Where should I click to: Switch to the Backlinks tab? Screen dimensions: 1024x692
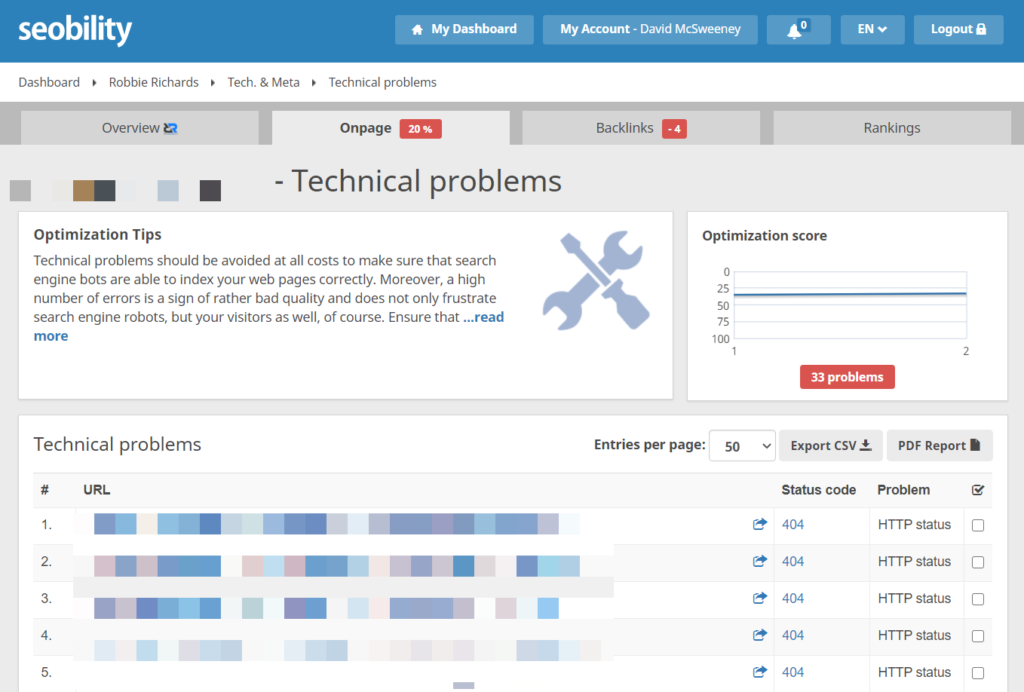[640, 128]
